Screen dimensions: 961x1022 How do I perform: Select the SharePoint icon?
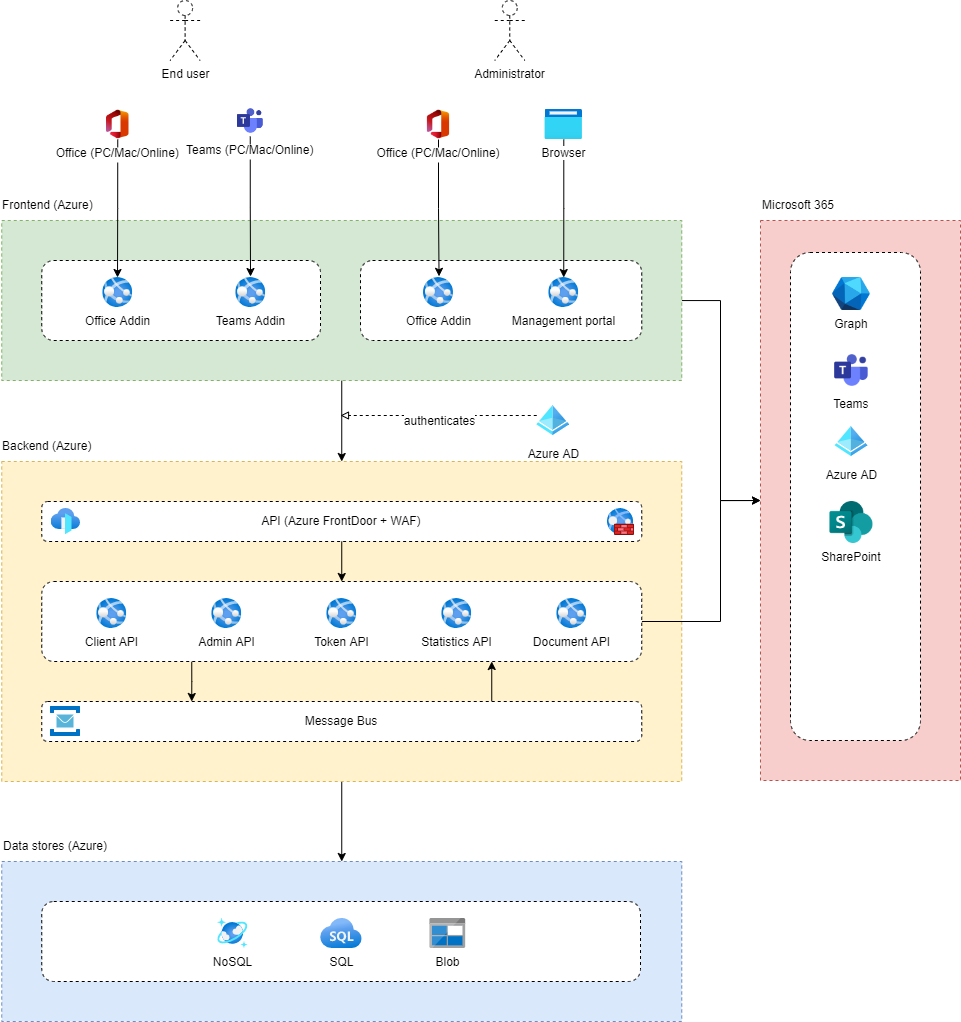tap(850, 522)
